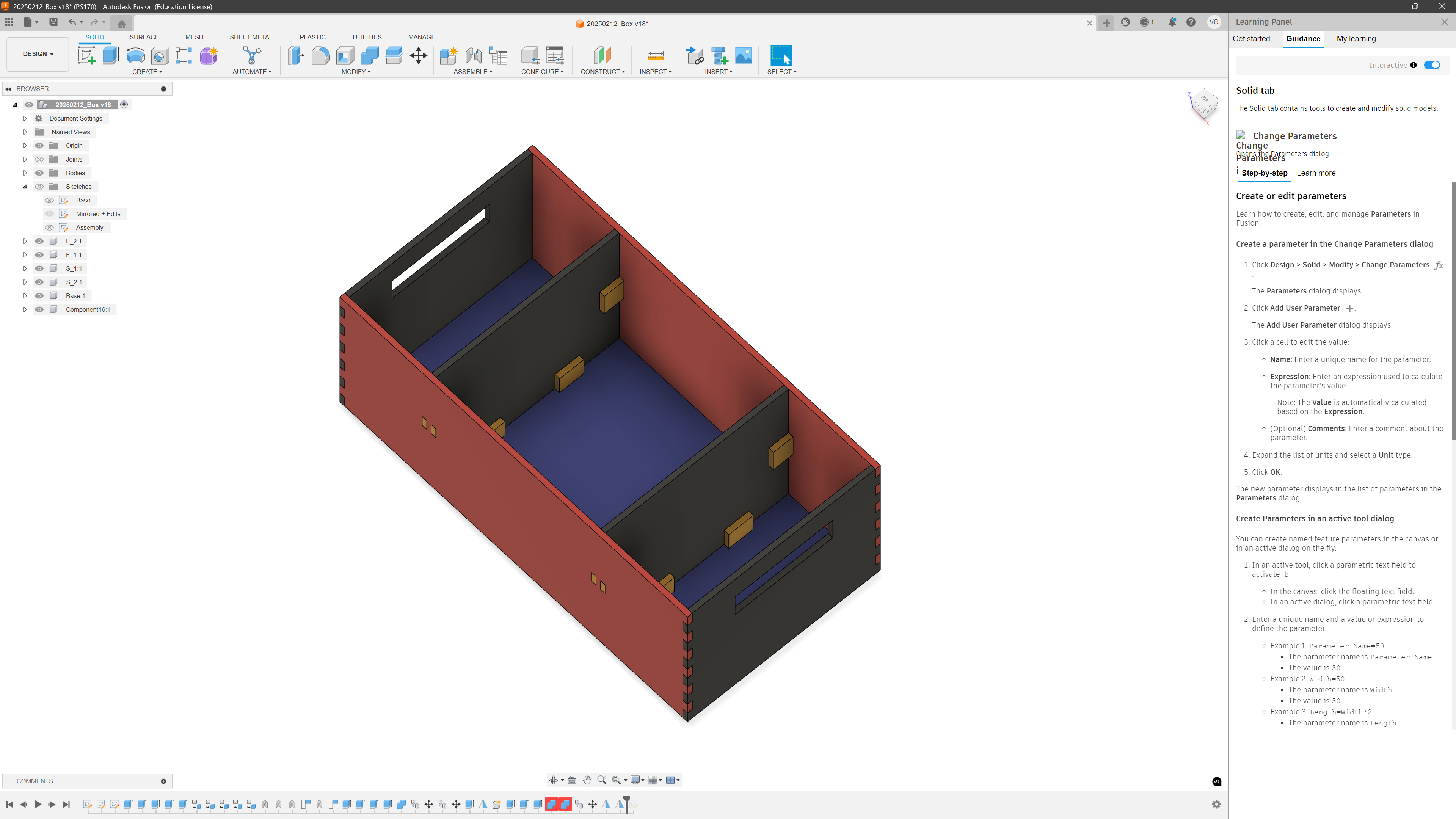
Task: Select the Extrude tool icon
Action: tap(111, 55)
